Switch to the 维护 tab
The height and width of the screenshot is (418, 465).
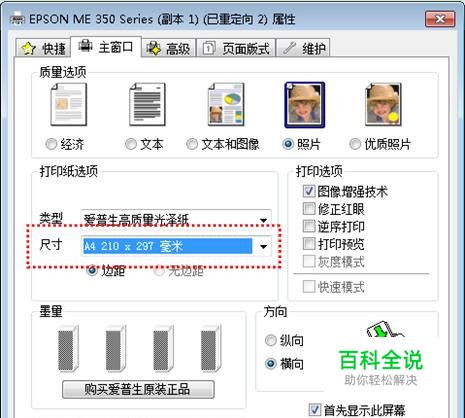pos(303,49)
